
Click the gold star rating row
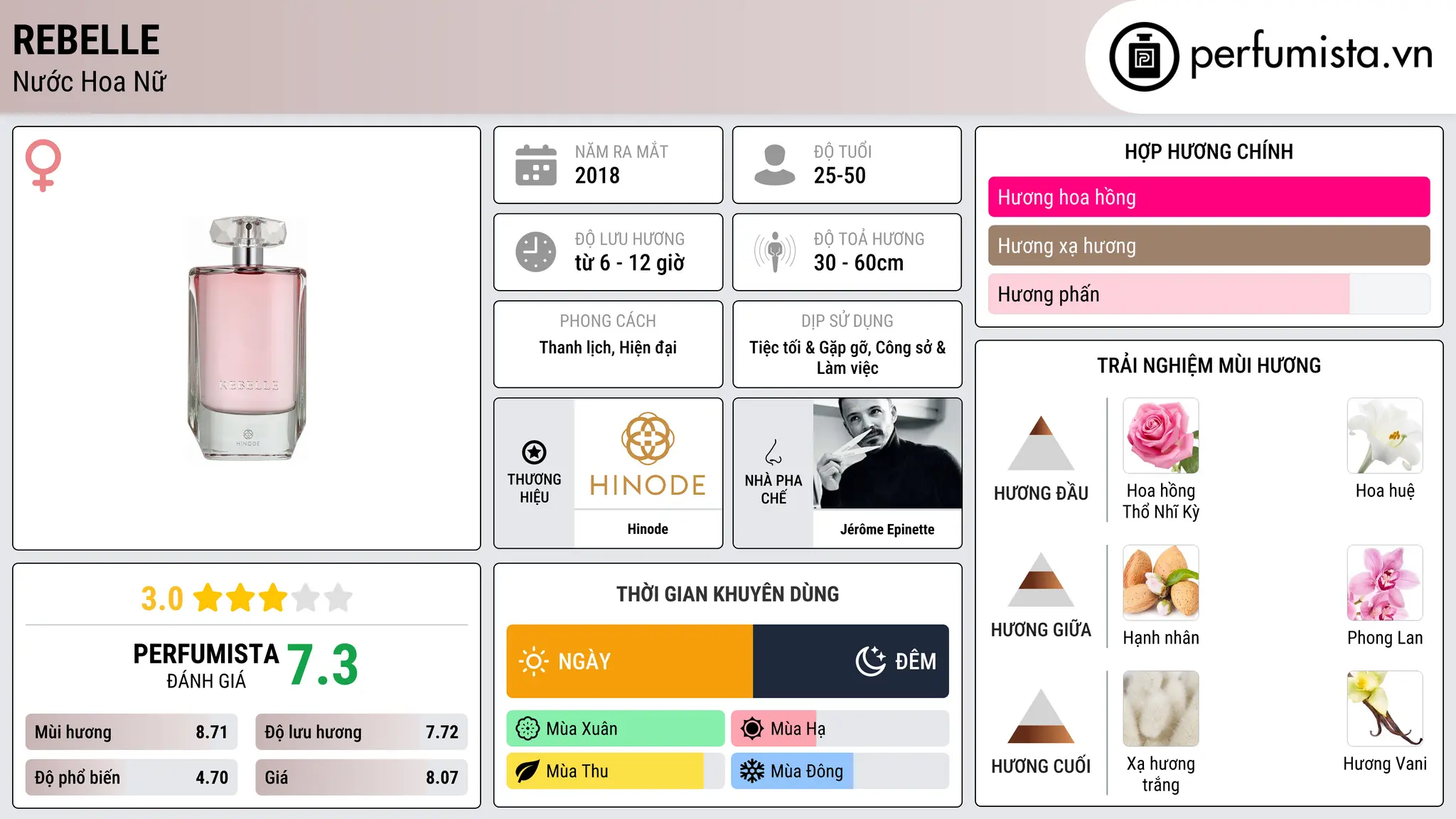273,598
